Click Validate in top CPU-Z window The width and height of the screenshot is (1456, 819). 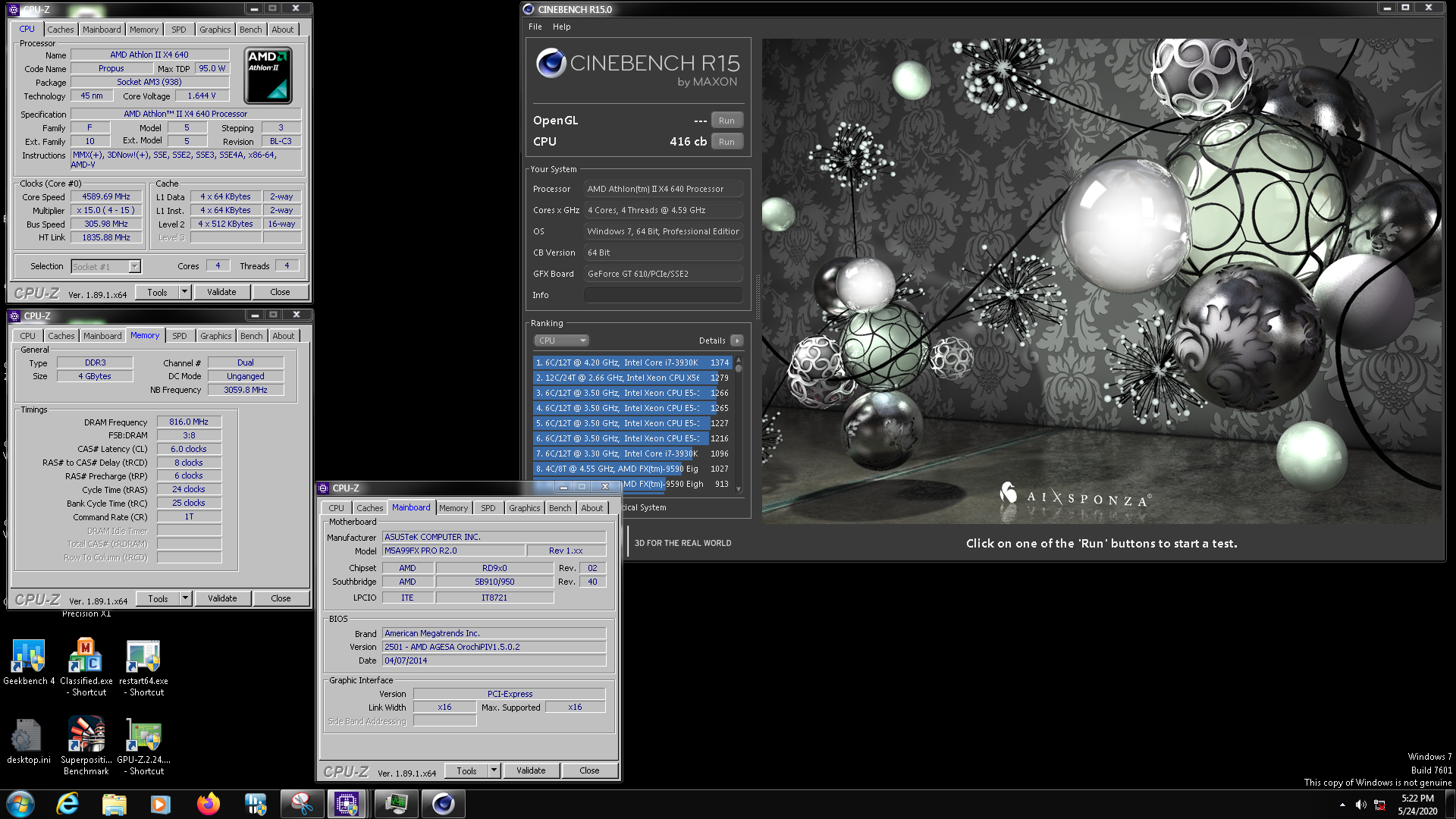(x=221, y=292)
